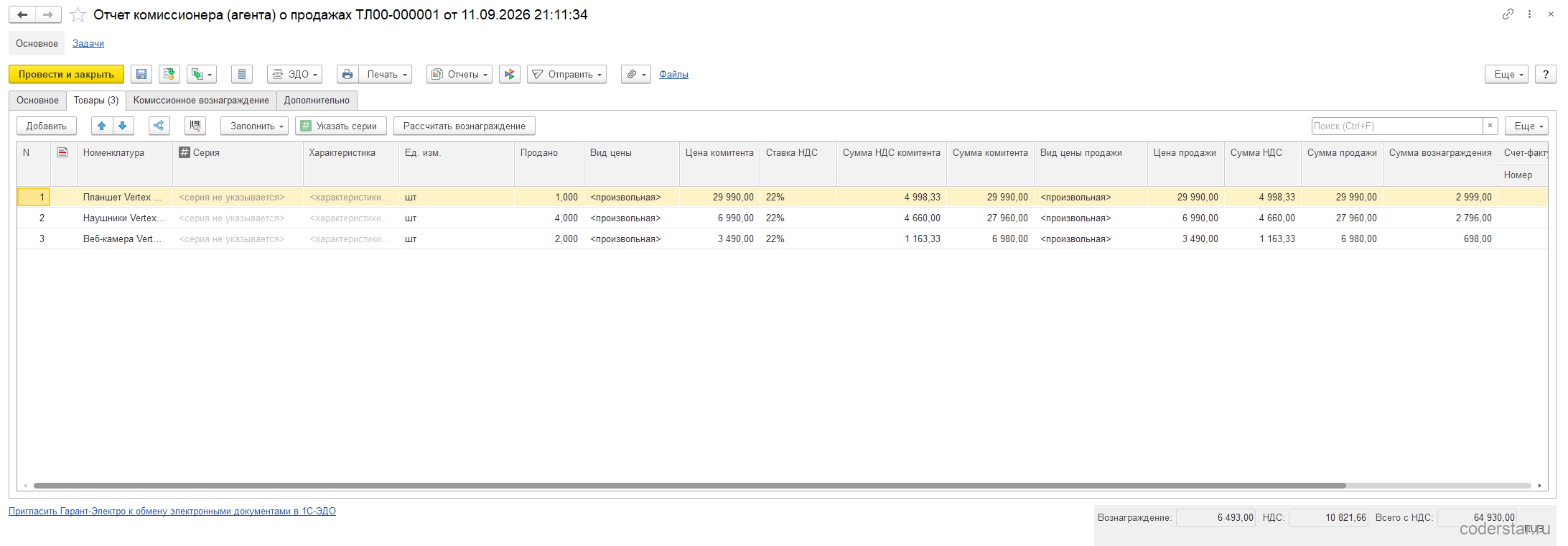
Task: Select the Наушники Vertex row cell
Action: 124,218
